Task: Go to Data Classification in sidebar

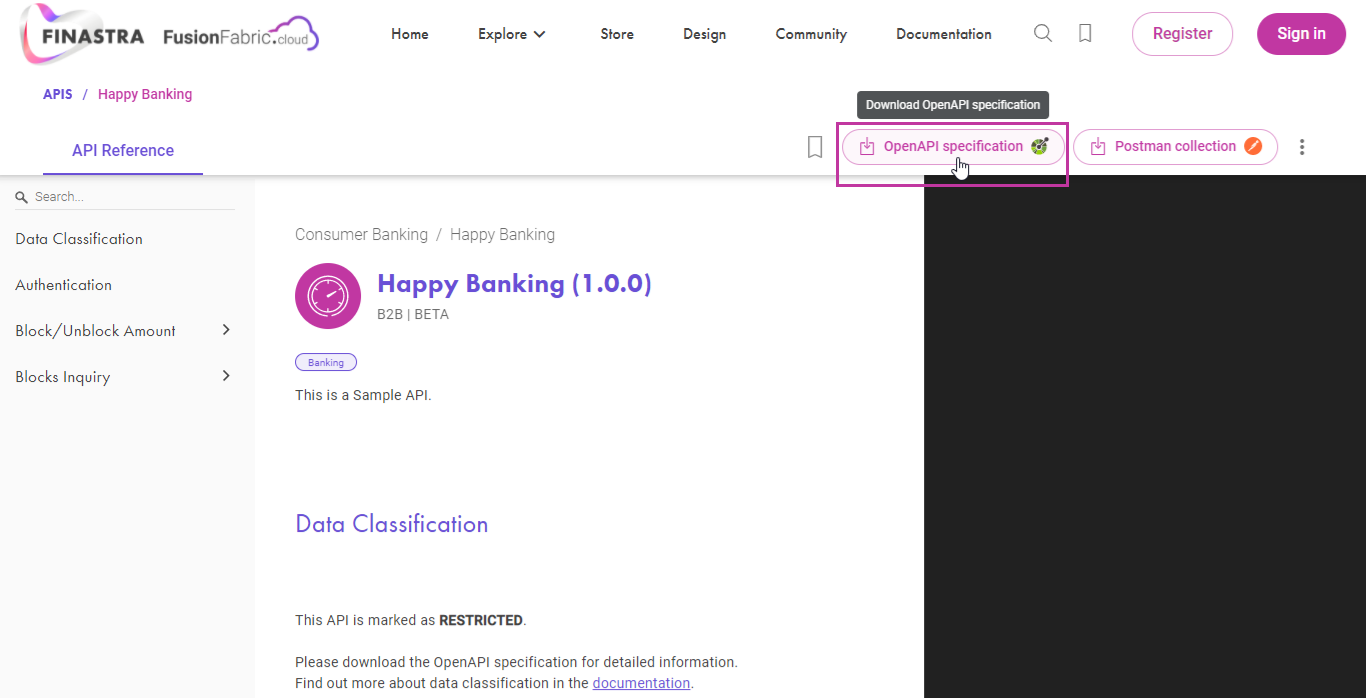Action: click(79, 239)
